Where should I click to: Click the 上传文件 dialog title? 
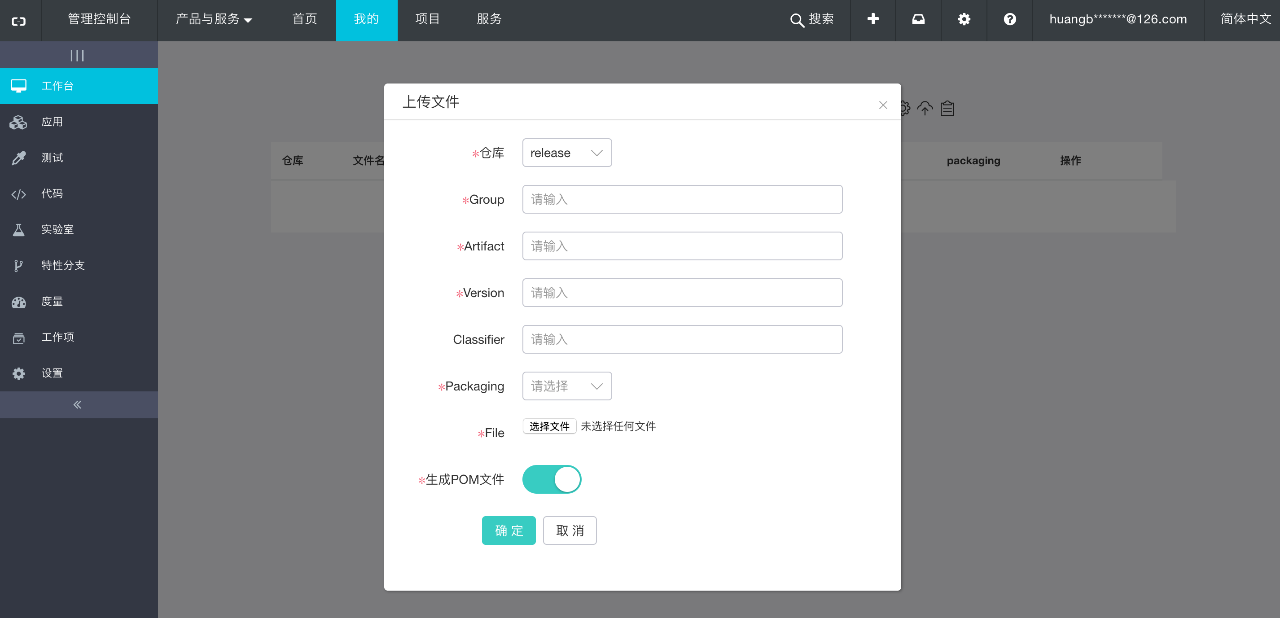tap(431, 102)
